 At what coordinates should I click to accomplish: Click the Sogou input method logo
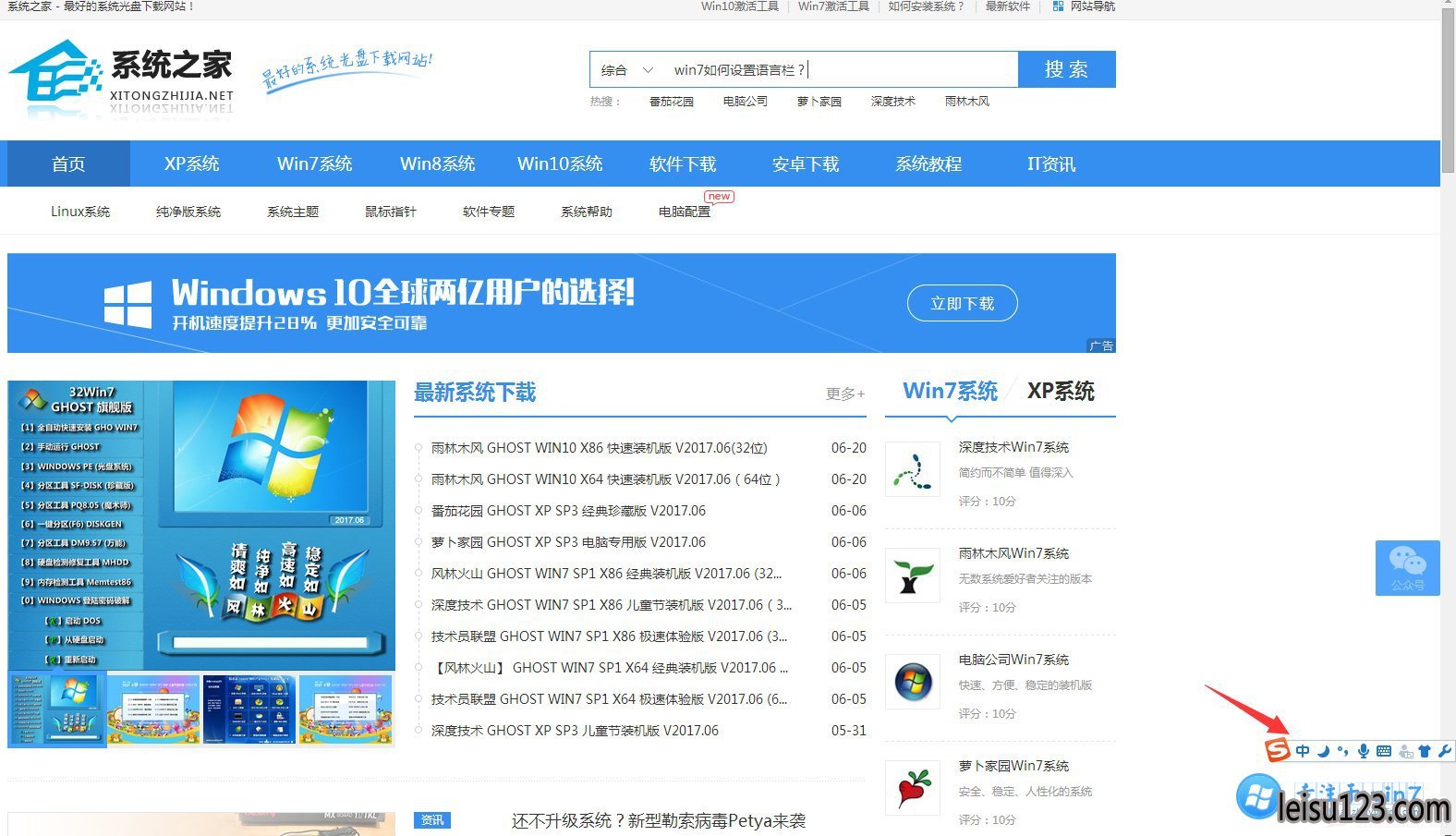pyautogui.click(x=1278, y=749)
